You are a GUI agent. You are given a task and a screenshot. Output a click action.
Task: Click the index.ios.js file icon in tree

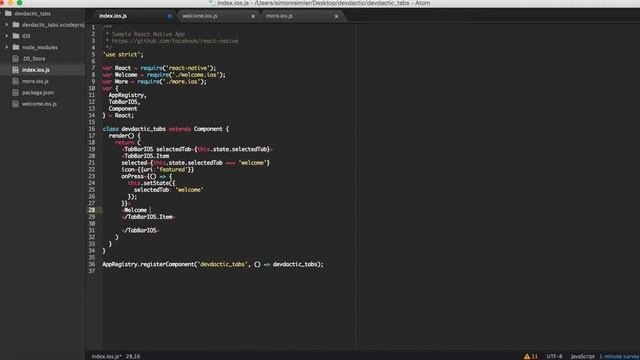click(16, 70)
